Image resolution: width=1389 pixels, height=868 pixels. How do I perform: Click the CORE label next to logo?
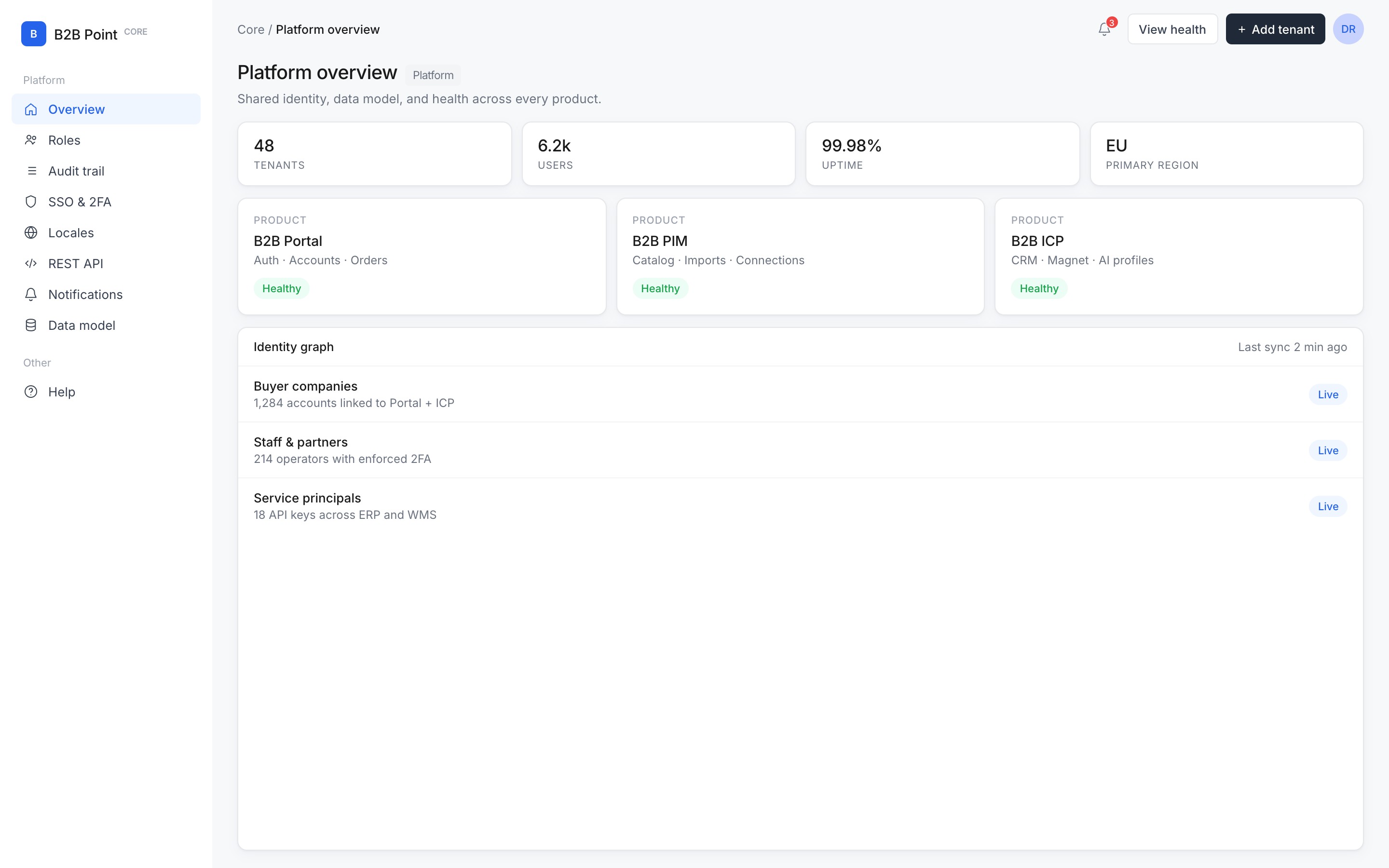136,31
